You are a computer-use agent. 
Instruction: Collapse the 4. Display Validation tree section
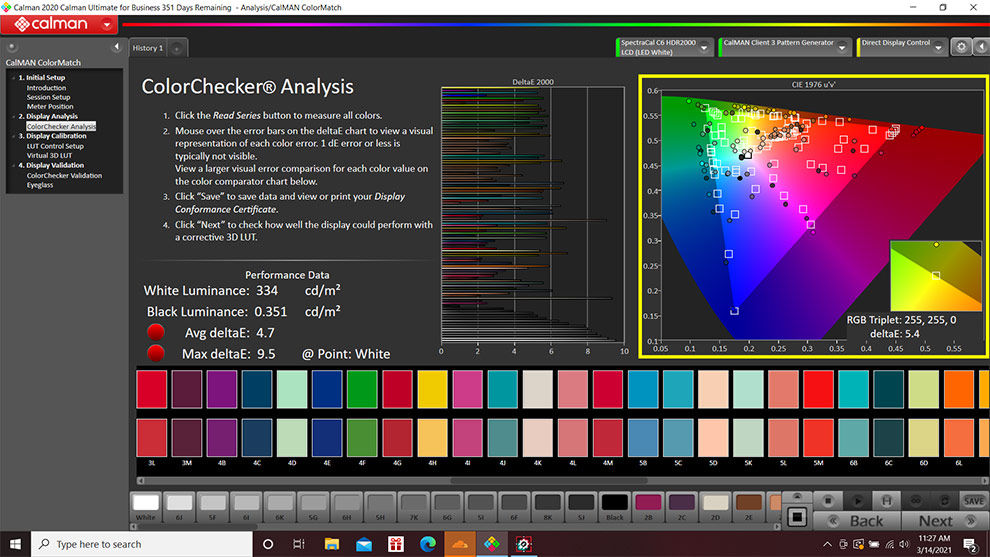pyautogui.click(x=14, y=165)
